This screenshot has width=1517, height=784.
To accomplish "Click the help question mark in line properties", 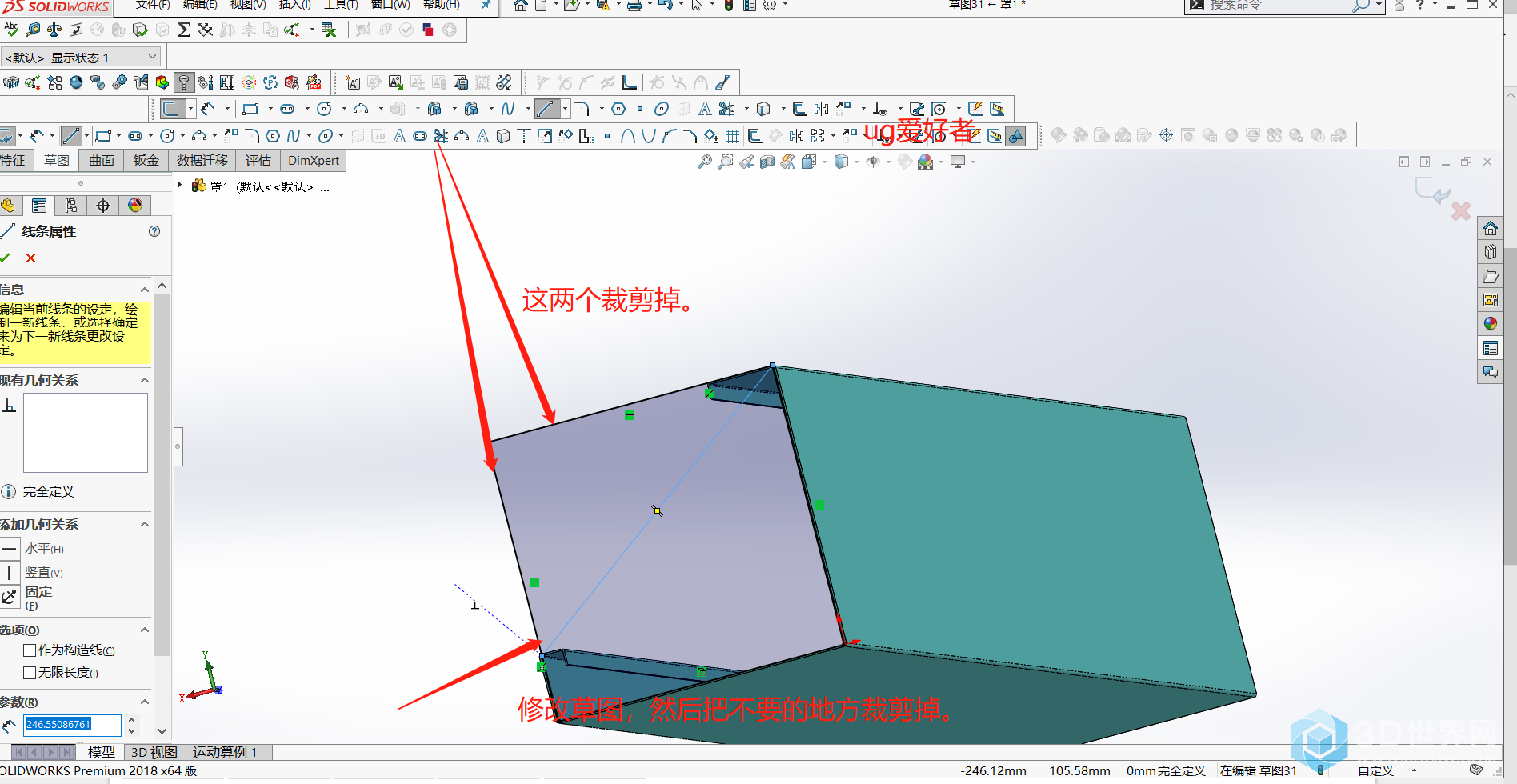I will click(x=154, y=231).
